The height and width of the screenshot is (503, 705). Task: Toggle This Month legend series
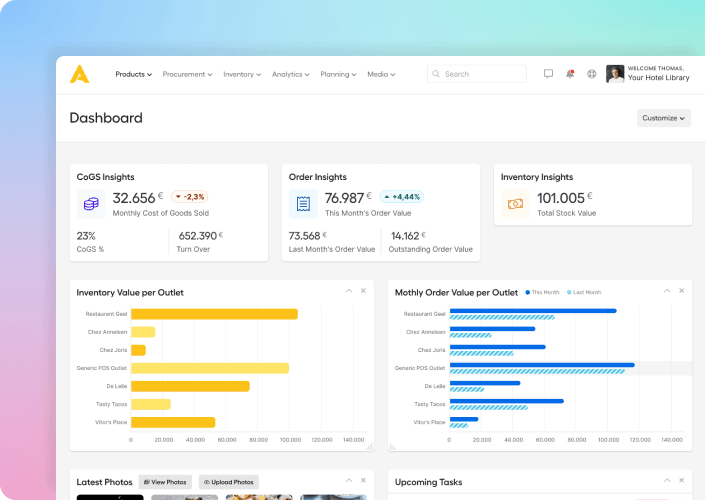click(x=542, y=292)
